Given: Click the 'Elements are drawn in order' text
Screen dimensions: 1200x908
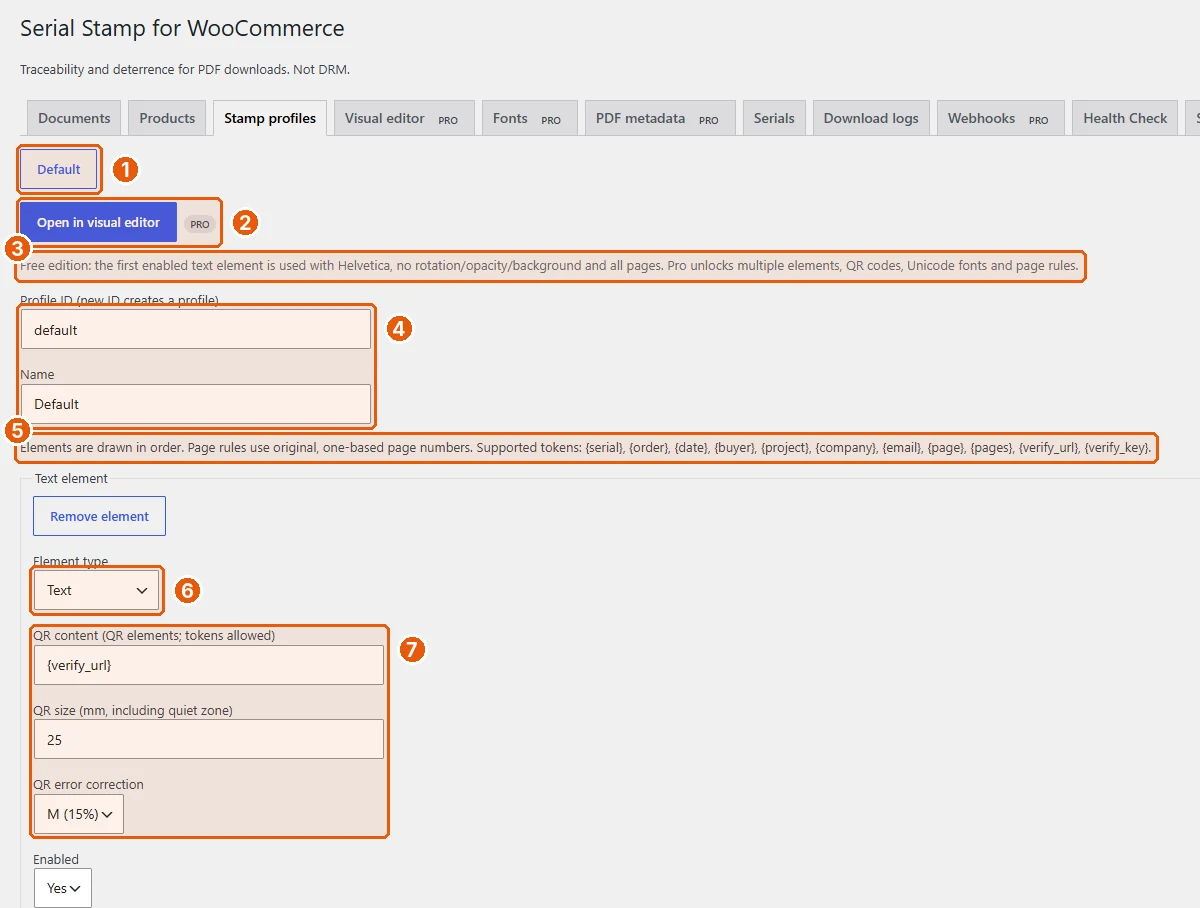Looking at the screenshot, I should (x=586, y=448).
